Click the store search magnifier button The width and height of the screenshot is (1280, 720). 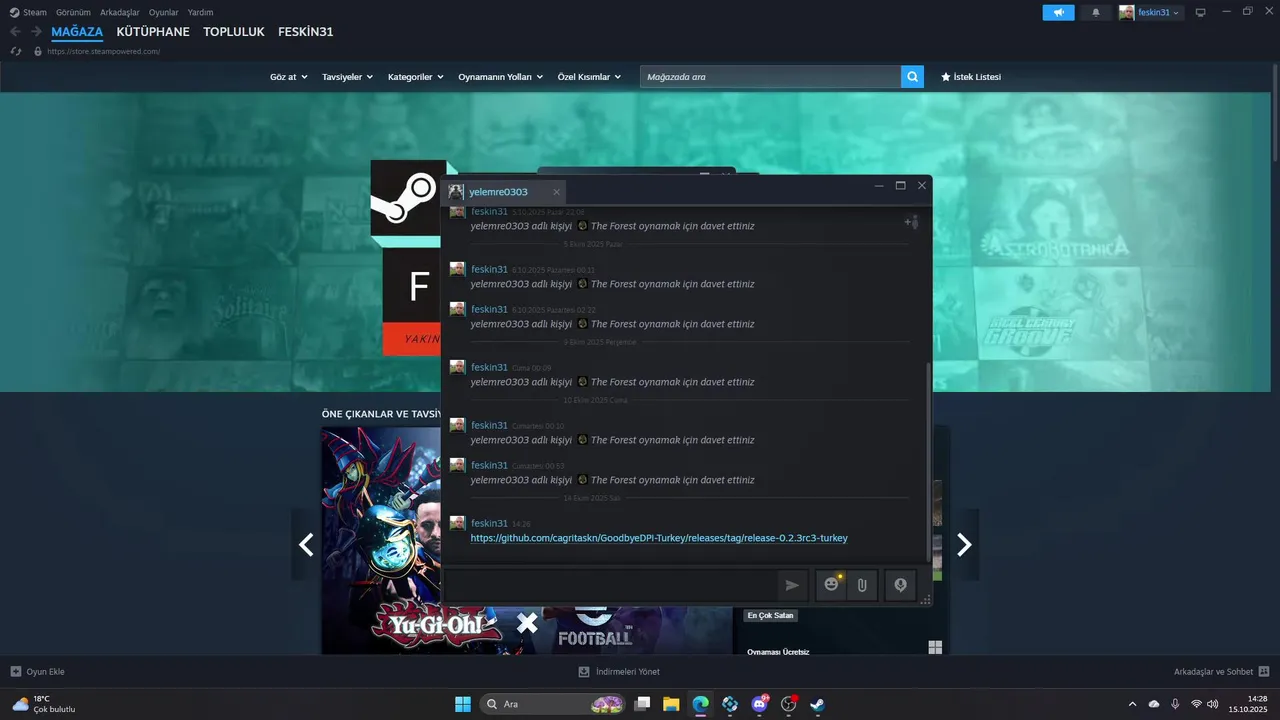912,76
